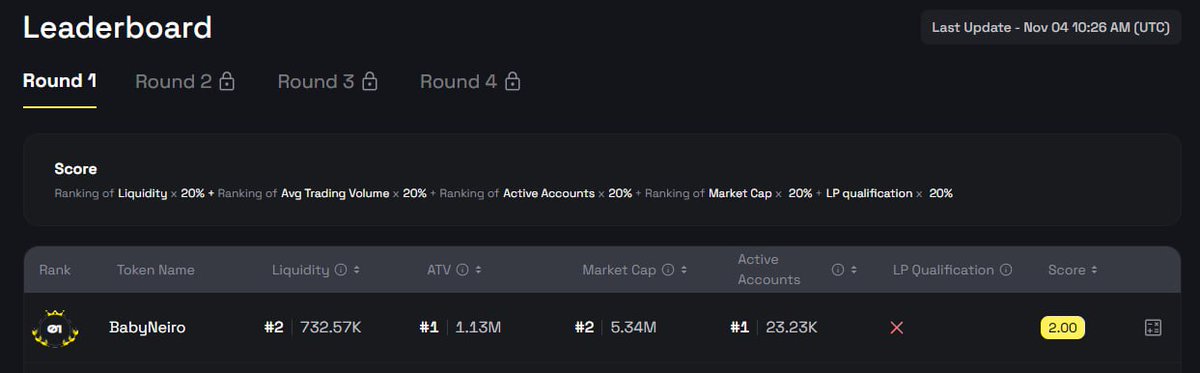Click the Last Update timestamp badge
This screenshot has width=1200, height=373.
point(1050,28)
